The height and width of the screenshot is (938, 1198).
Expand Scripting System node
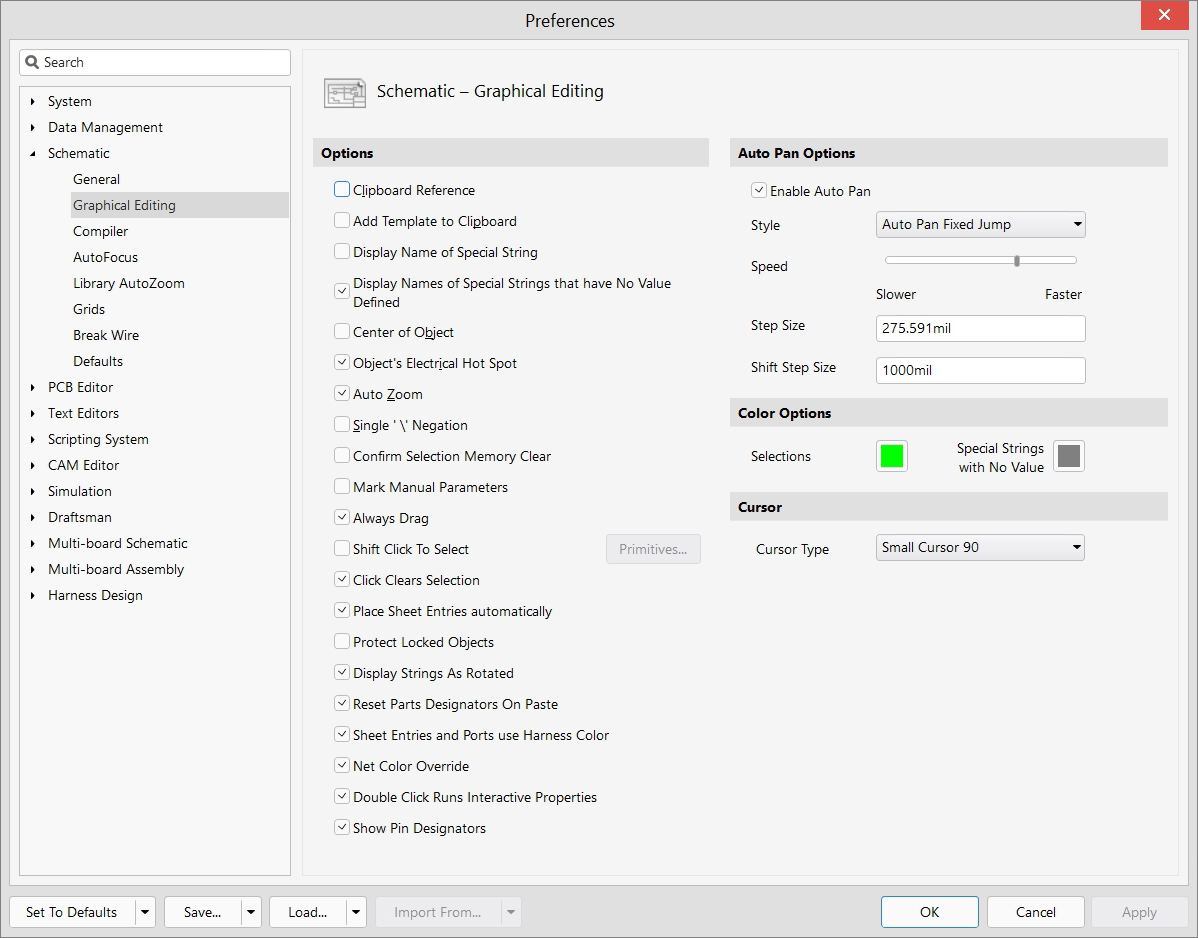click(x=32, y=439)
